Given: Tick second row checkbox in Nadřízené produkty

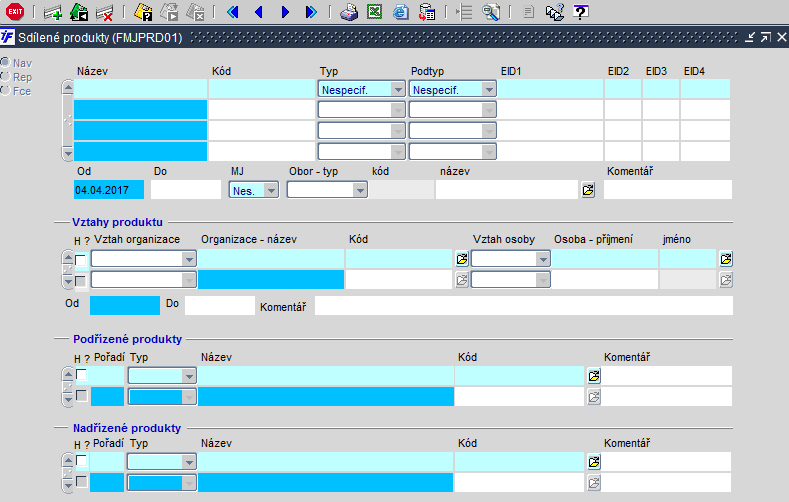Looking at the screenshot, I should click(82, 482).
